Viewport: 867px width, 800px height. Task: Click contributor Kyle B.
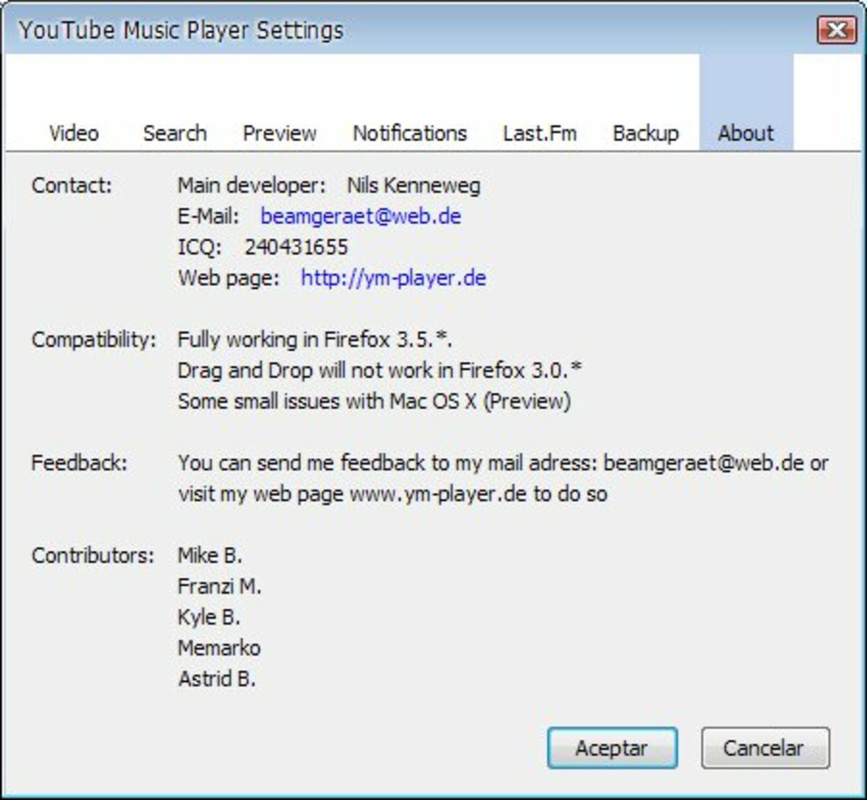coord(209,617)
